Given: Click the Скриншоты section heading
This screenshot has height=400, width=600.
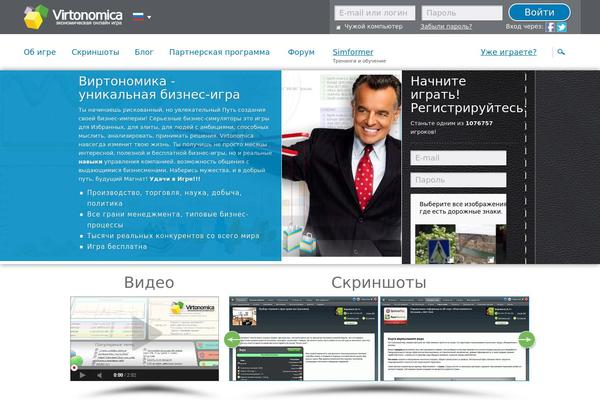Looking at the screenshot, I should click(x=379, y=283).
